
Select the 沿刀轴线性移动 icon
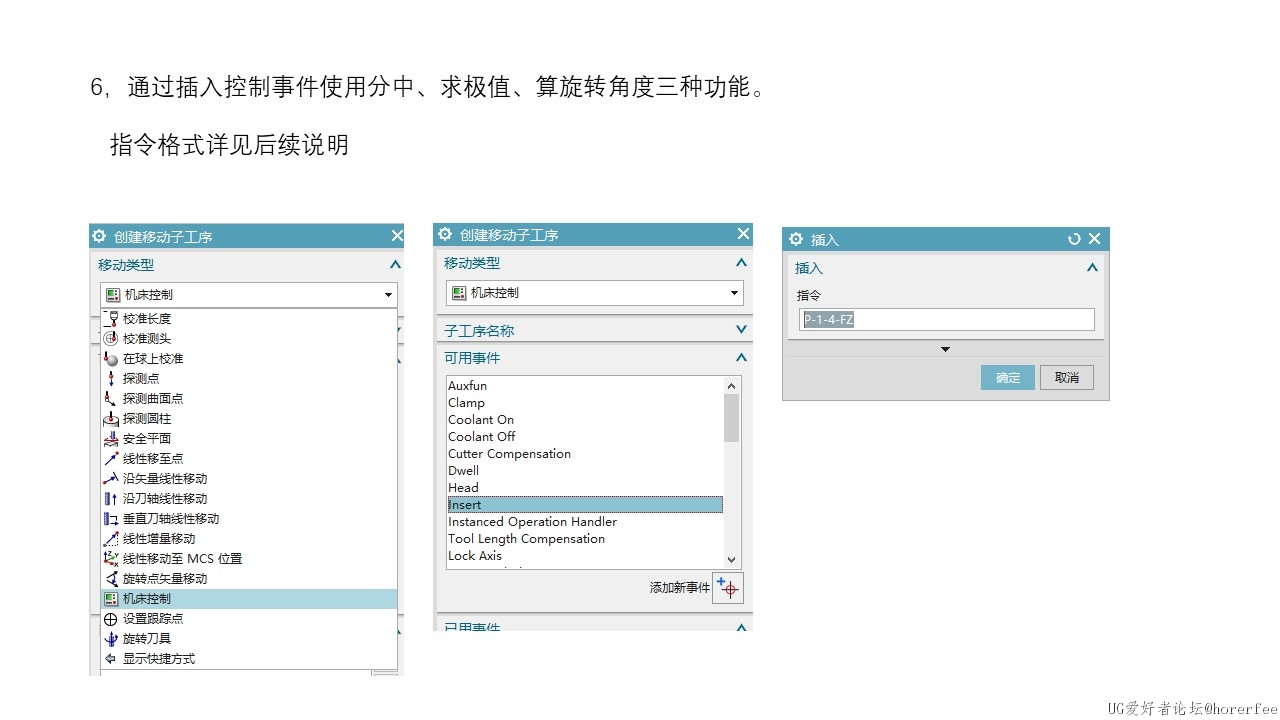(111, 498)
